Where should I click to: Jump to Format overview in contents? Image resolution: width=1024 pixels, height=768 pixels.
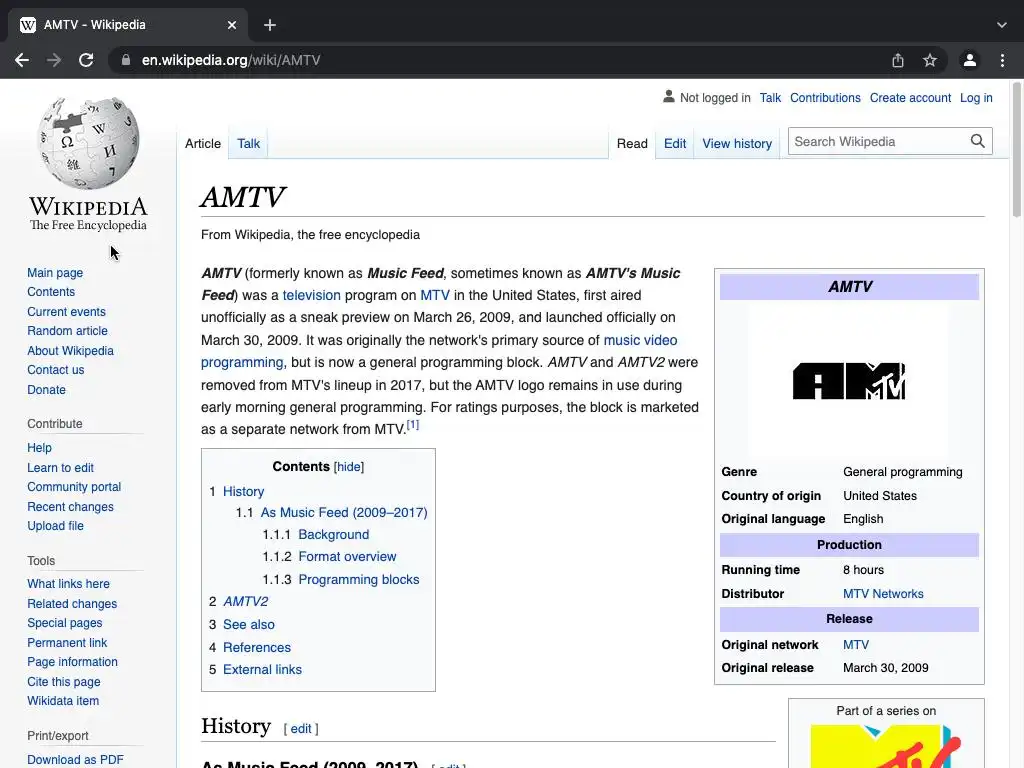(x=347, y=557)
